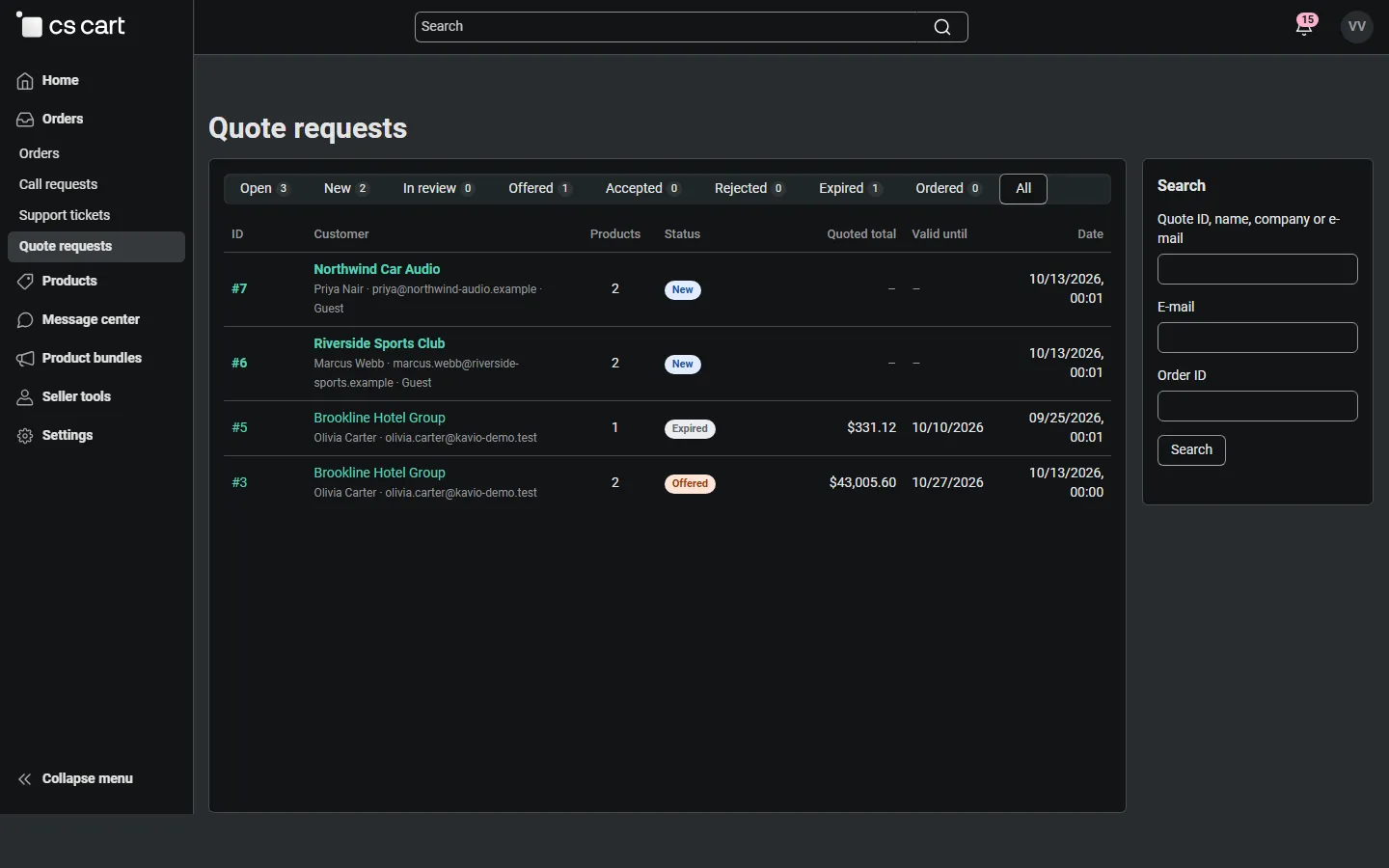Select the Accepted tab
This screenshot has height=868, width=1389.
point(643,189)
